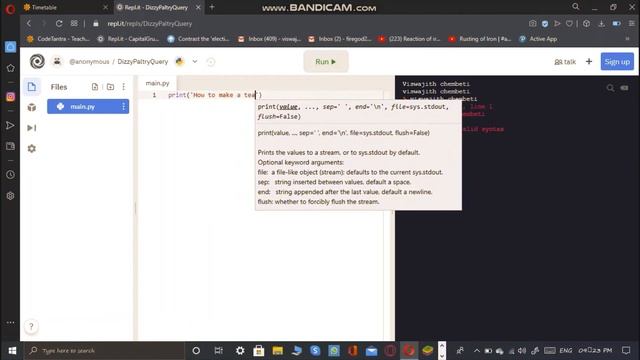Open the Packages cube icon
The height and width of the screenshot is (360, 640).
tap(32, 107)
